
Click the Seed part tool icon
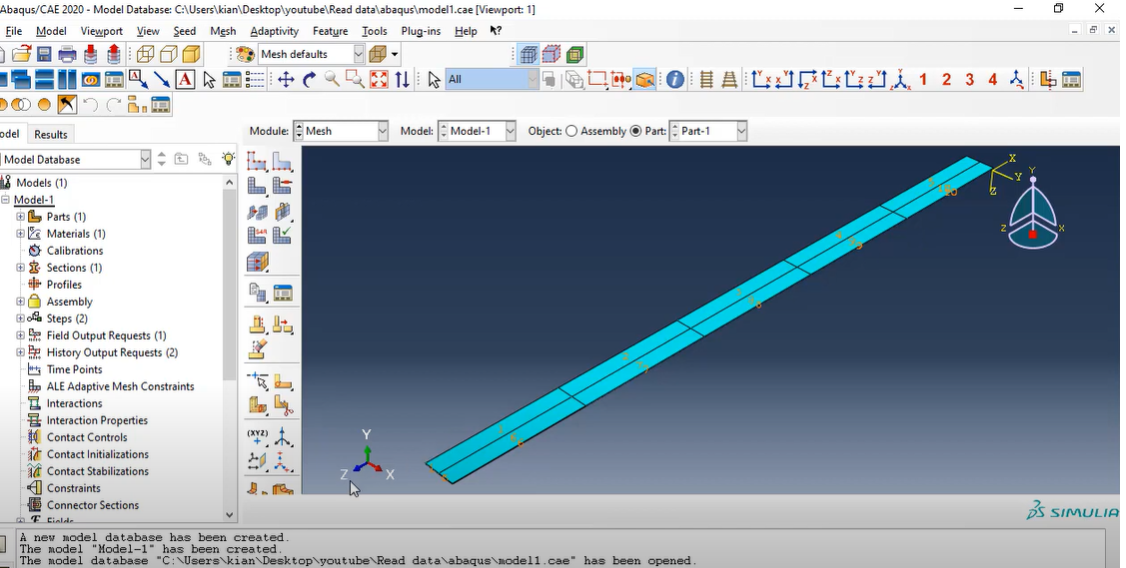(257, 161)
